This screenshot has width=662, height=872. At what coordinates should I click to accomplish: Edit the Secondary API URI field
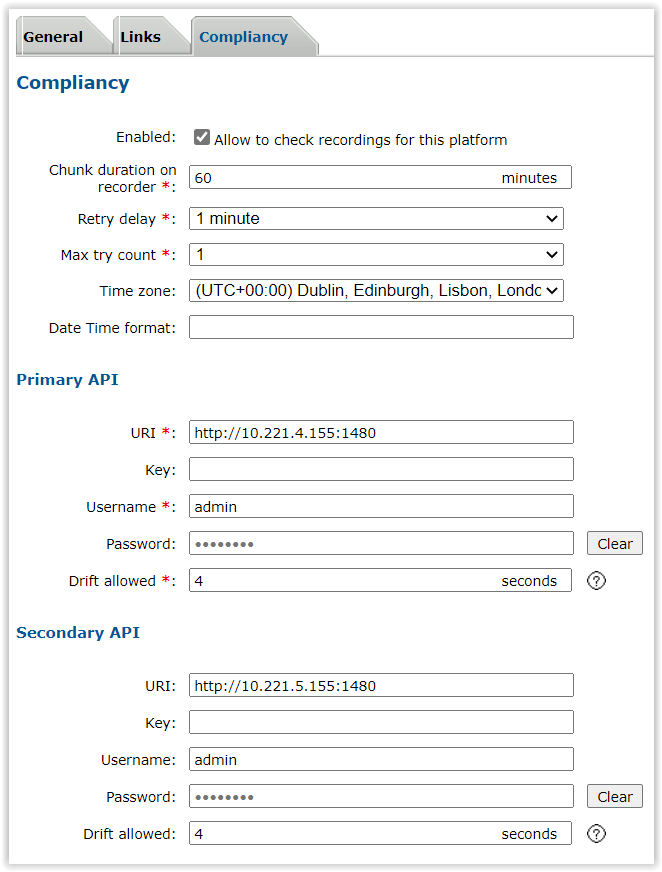[381, 685]
